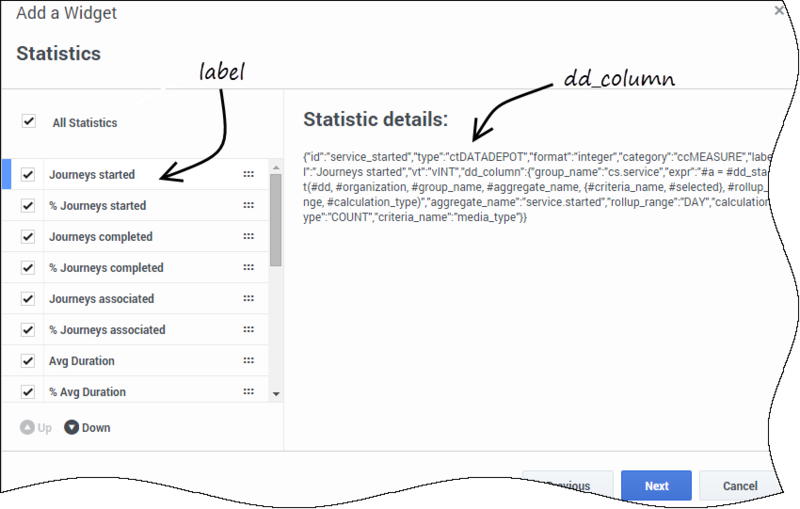Click drag handle for % Journeys completed row
This screenshot has width=800, height=509.
click(x=248, y=268)
